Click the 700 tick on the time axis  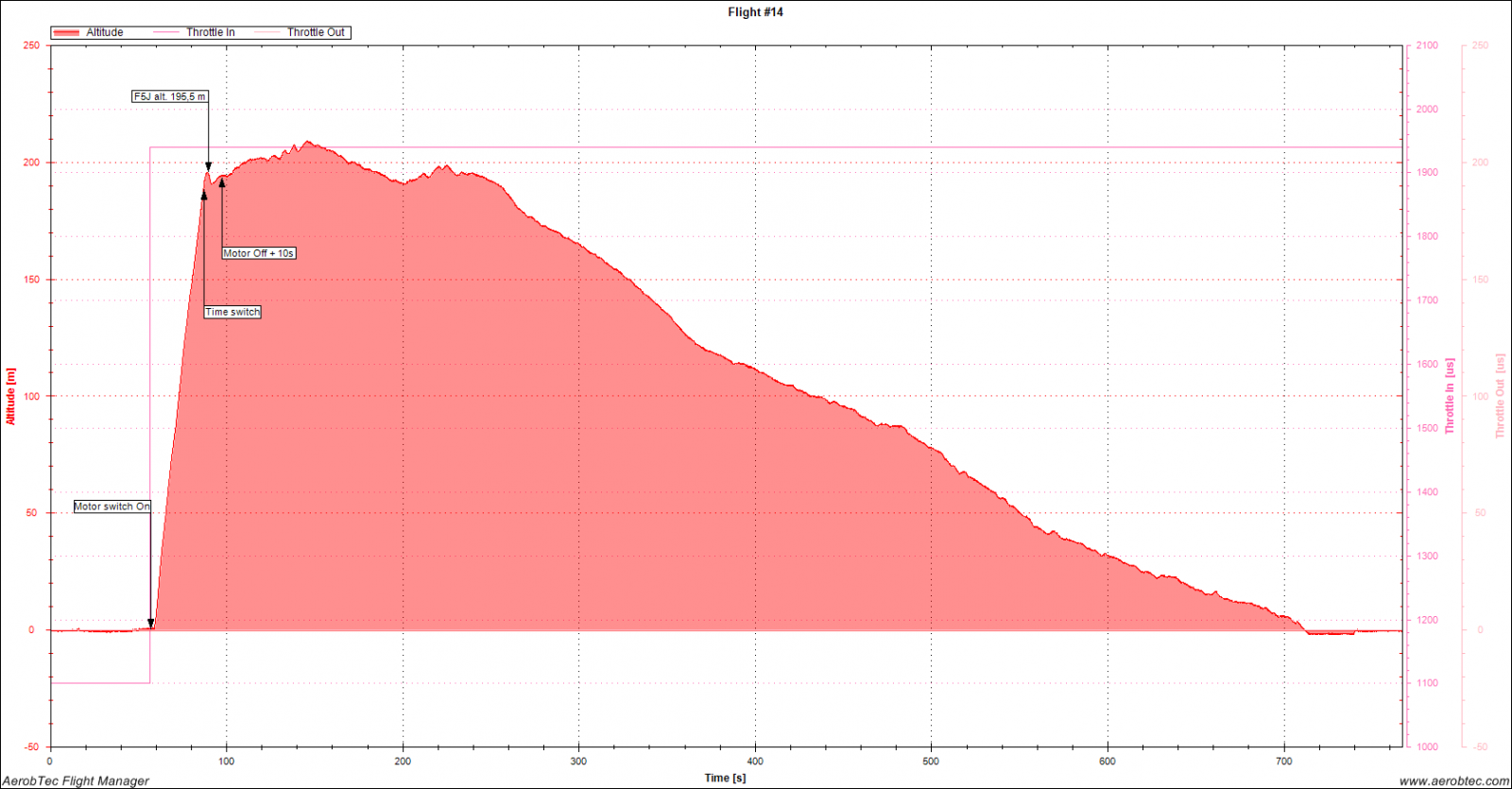(1283, 761)
